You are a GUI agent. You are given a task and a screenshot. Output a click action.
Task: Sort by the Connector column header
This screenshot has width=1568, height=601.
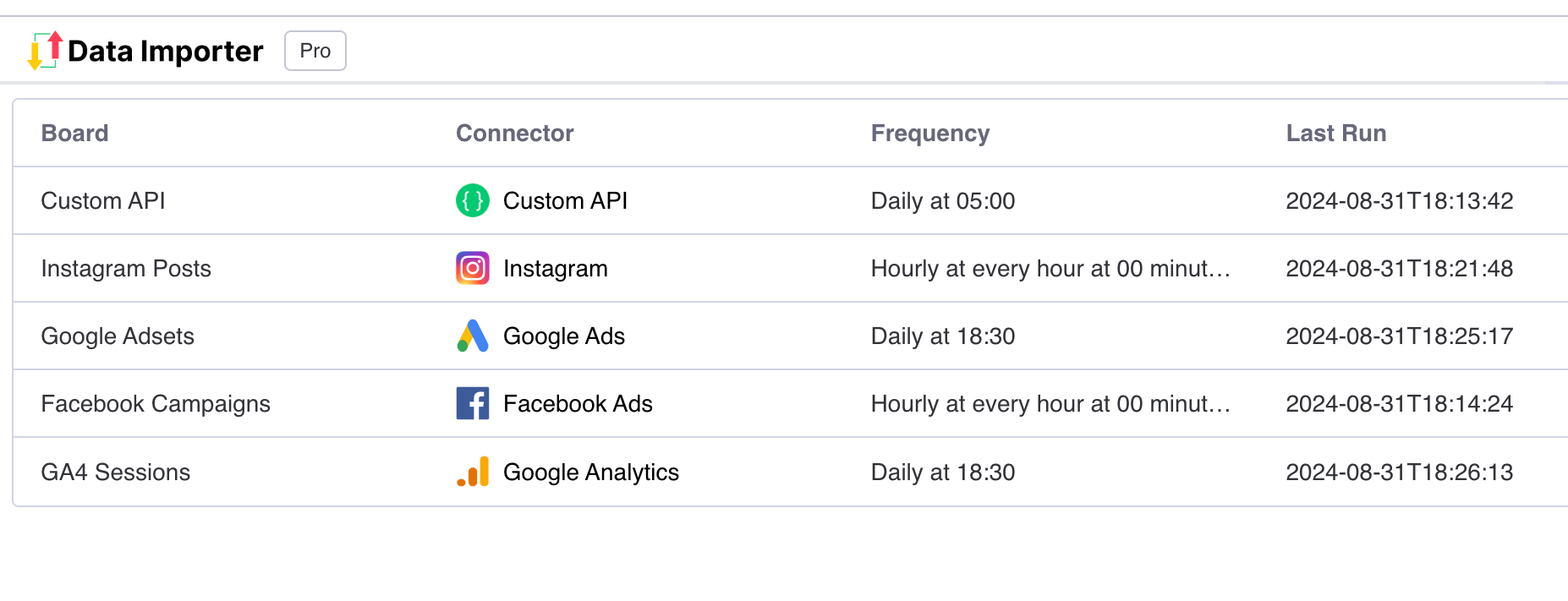click(x=515, y=133)
